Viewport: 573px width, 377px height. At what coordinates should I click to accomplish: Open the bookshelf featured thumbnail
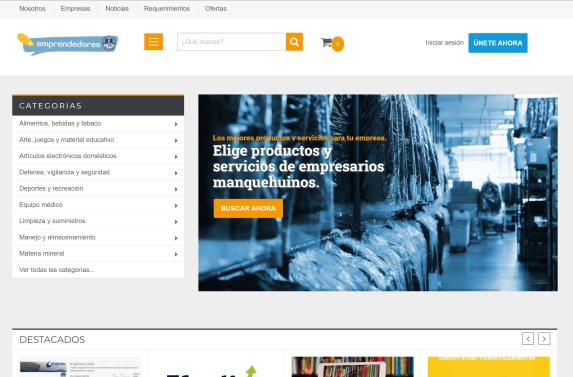click(x=352, y=367)
